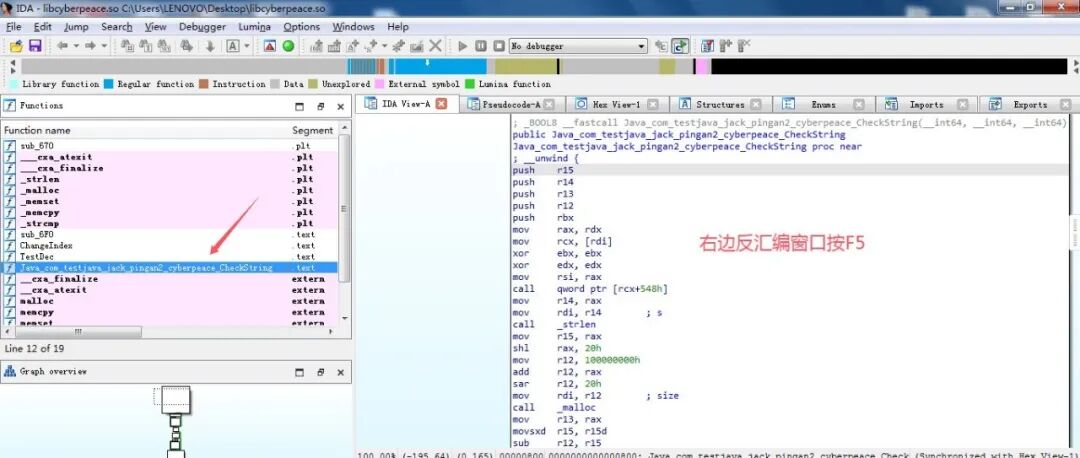Screen dimensions: 1080x458
Task: Open the Jump menu
Action: [x=76, y=27]
